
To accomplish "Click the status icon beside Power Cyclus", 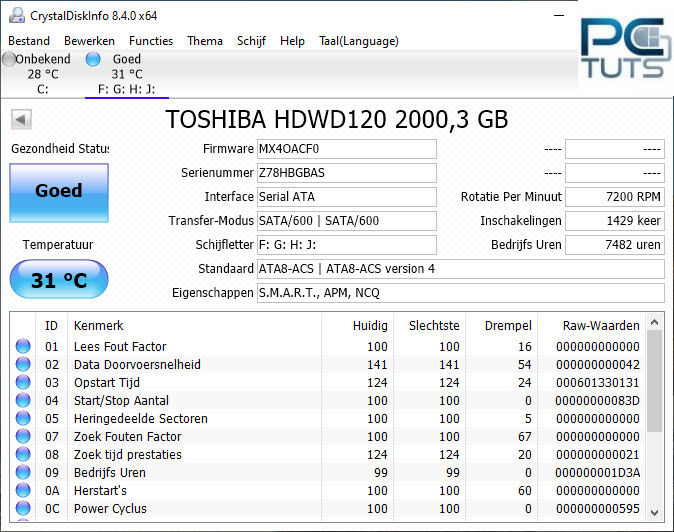I will (x=22, y=509).
